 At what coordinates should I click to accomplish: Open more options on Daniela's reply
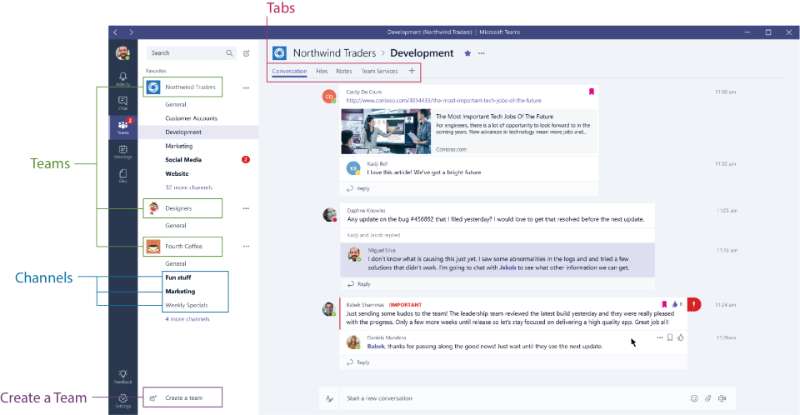pos(660,337)
